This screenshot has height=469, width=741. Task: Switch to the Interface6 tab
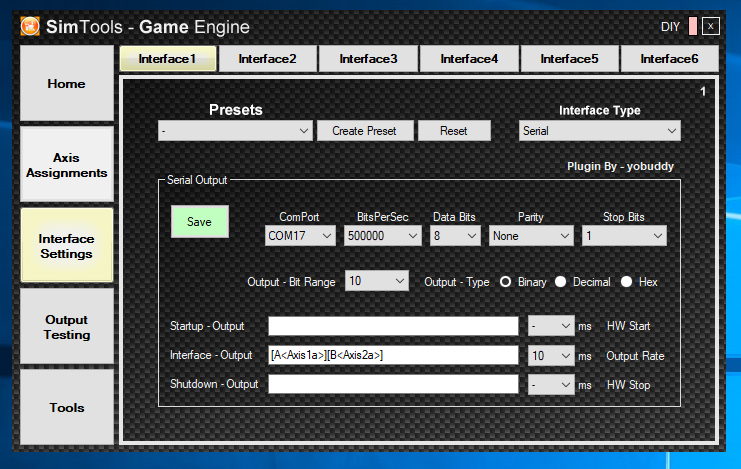point(670,59)
